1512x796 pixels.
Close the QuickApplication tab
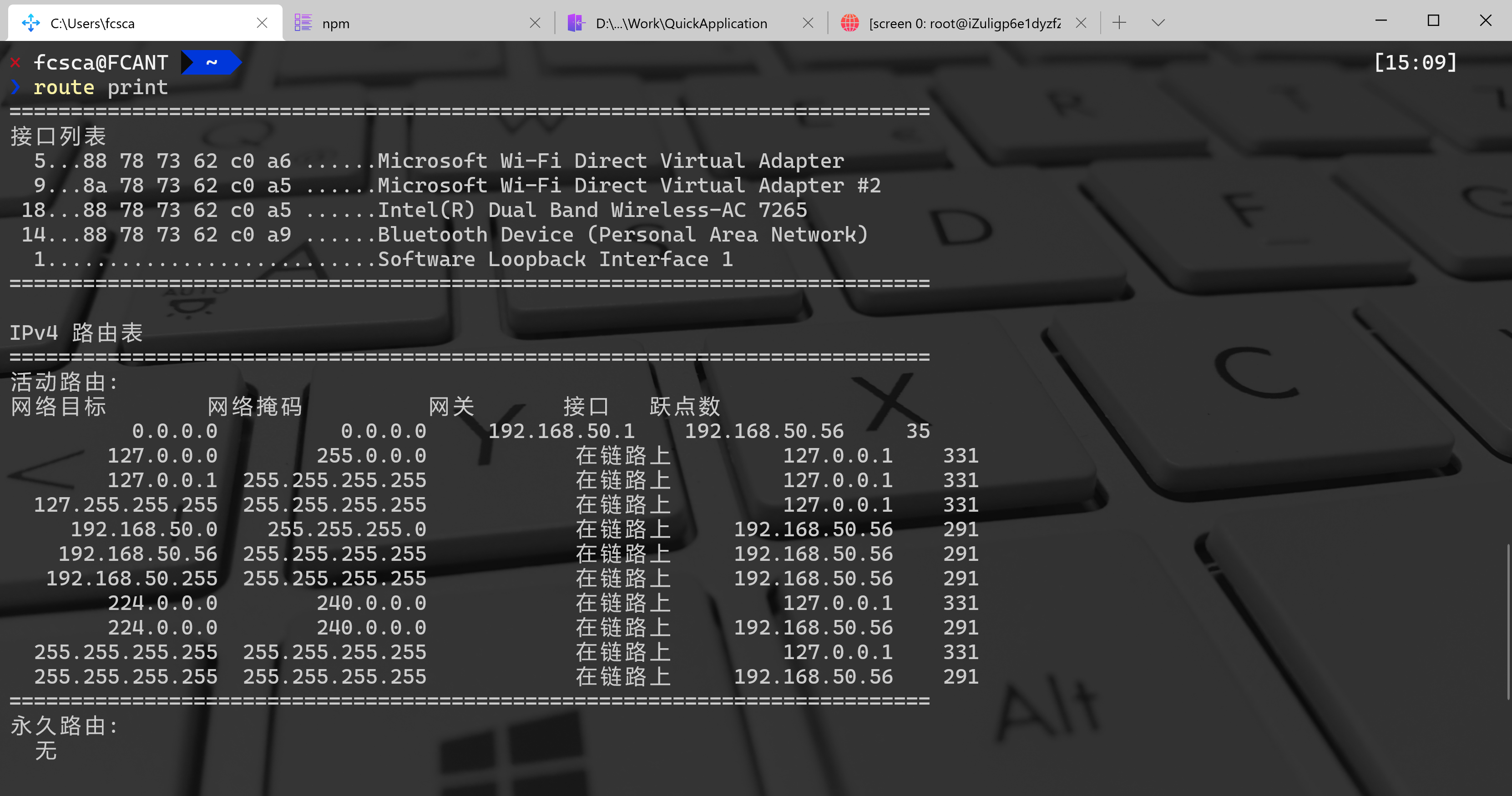[x=808, y=23]
